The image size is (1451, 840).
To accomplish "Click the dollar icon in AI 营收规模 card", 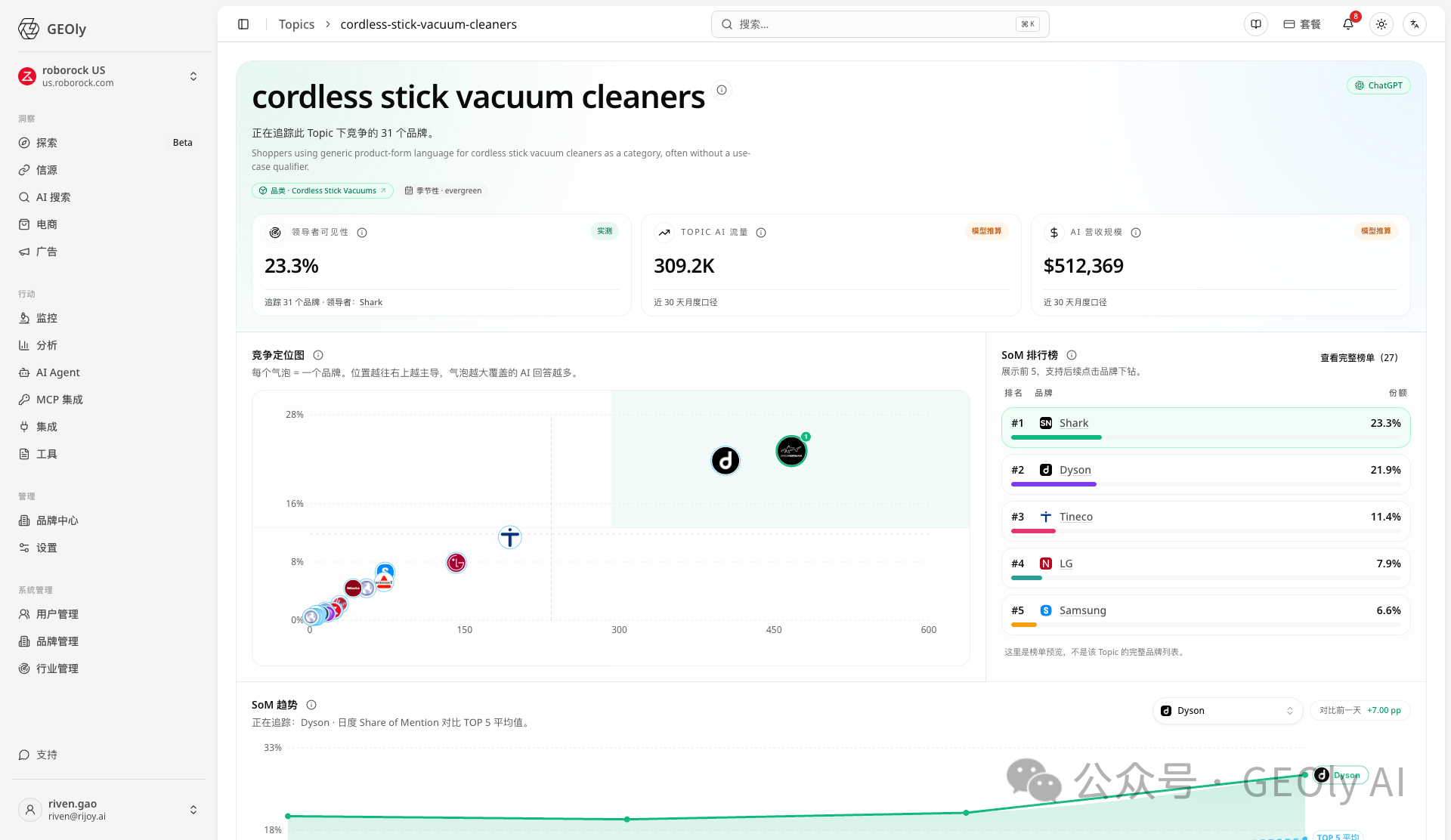I will click(1054, 233).
